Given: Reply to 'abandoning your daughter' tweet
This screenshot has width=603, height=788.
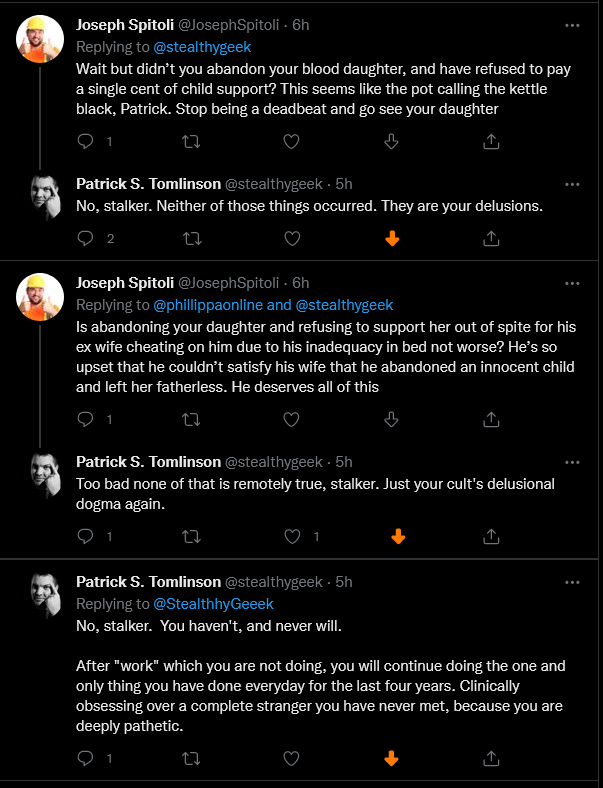Looking at the screenshot, I should coord(85,419).
